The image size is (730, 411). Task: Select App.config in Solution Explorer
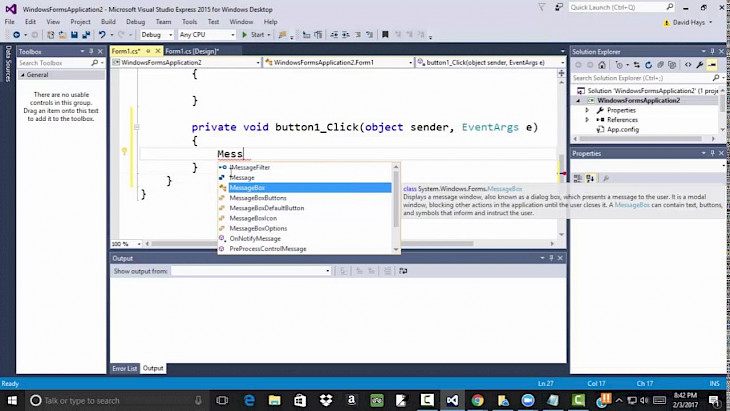pyautogui.click(x=622, y=129)
